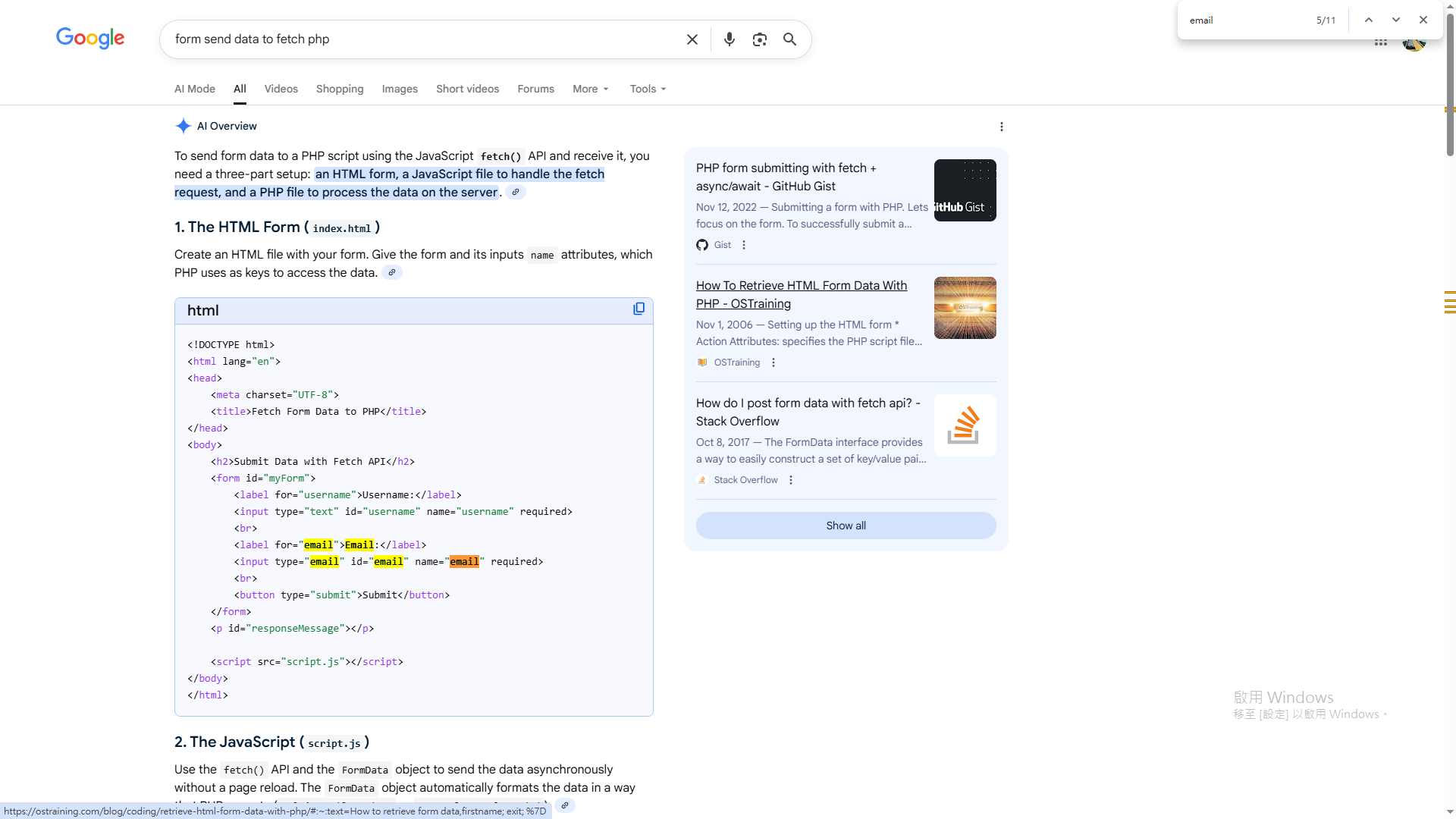Click the Show all sources button

pos(846,526)
